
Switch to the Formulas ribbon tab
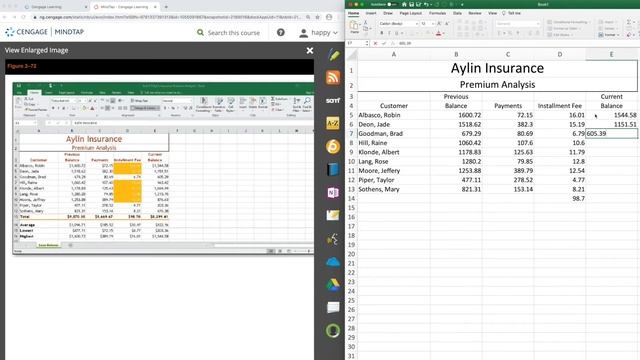pyautogui.click(x=438, y=13)
